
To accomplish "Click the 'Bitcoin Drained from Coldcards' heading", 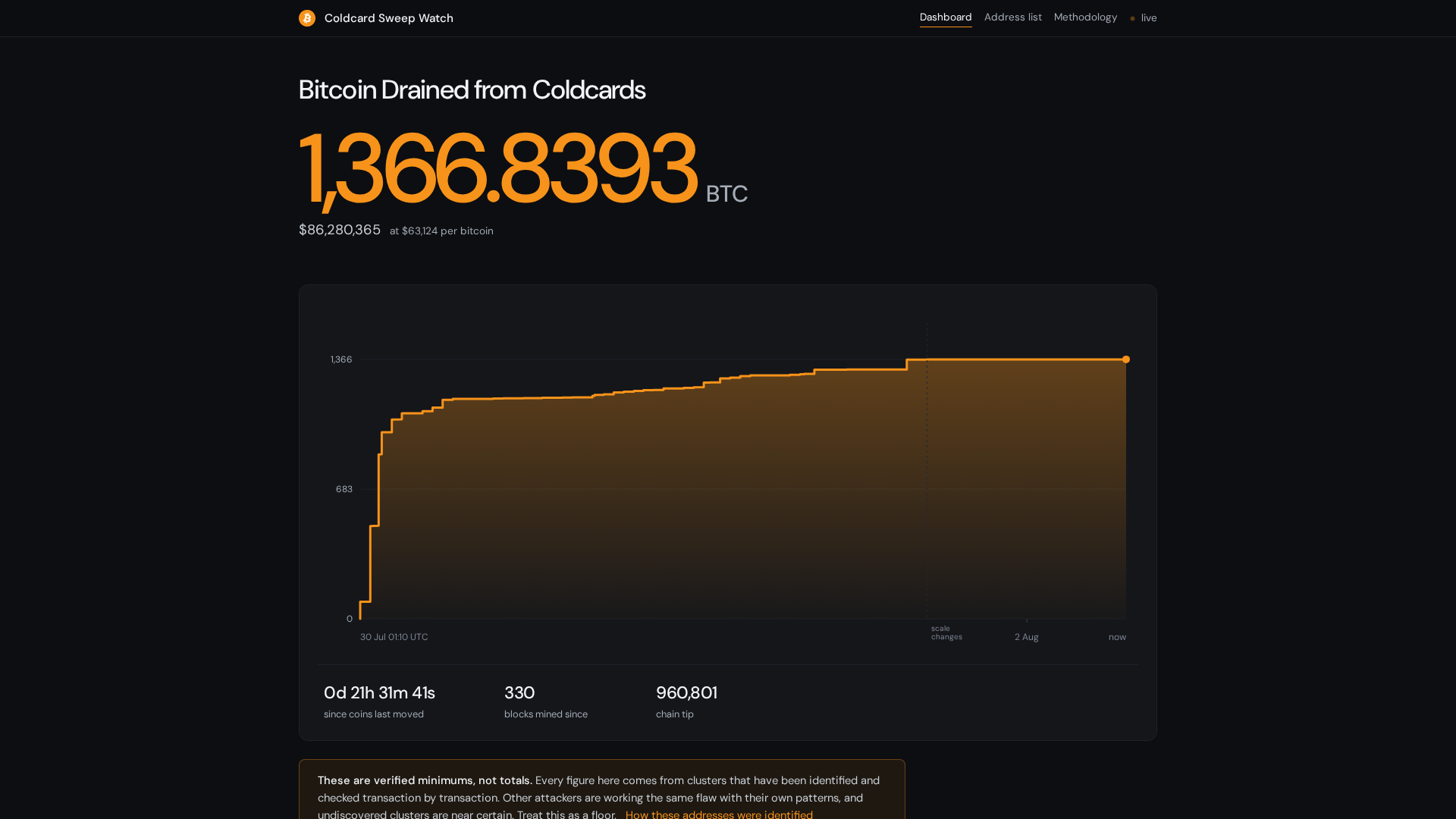I will [472, 90].
